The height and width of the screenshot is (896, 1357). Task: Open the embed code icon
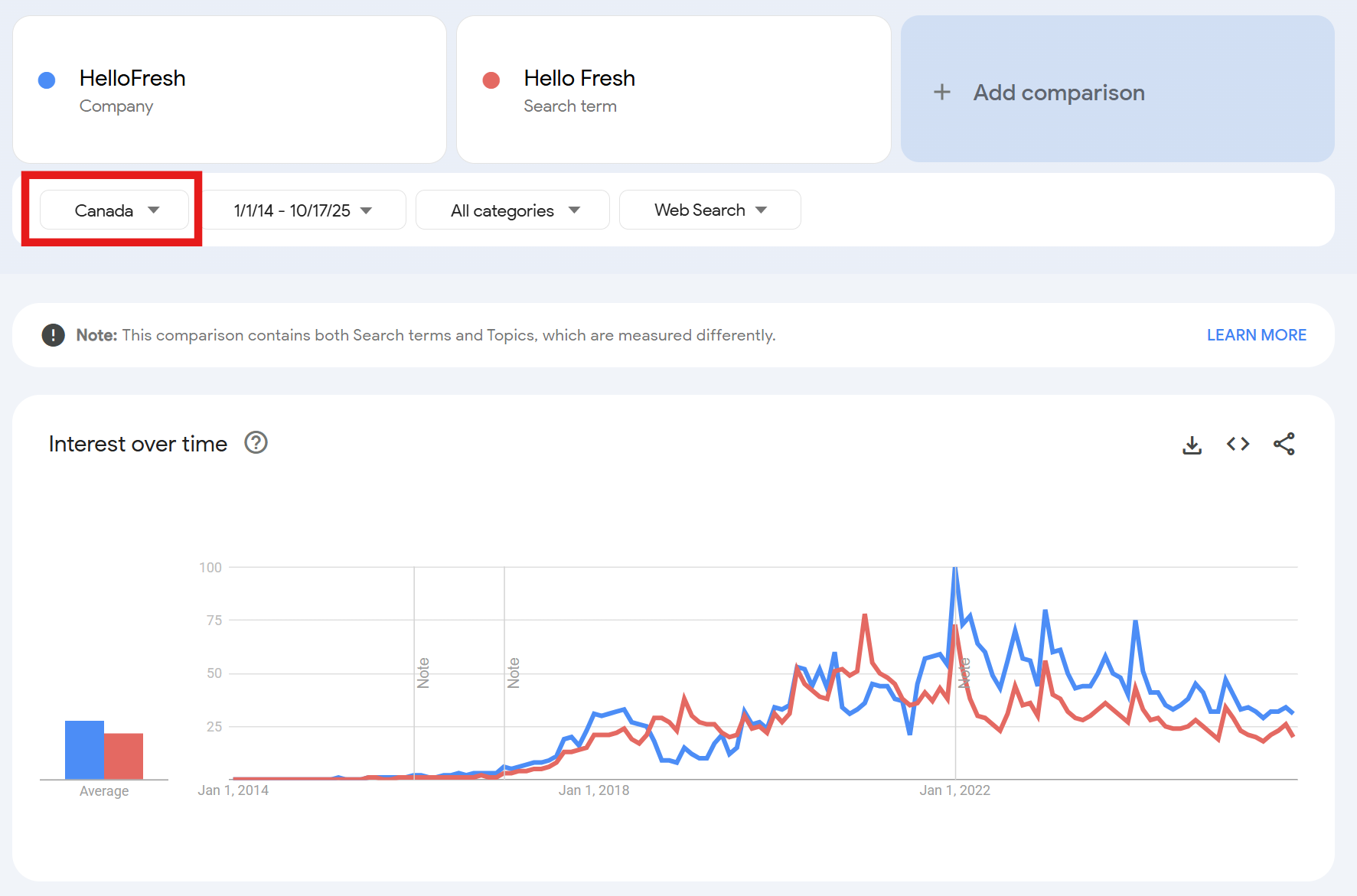tap(1238, 444)
